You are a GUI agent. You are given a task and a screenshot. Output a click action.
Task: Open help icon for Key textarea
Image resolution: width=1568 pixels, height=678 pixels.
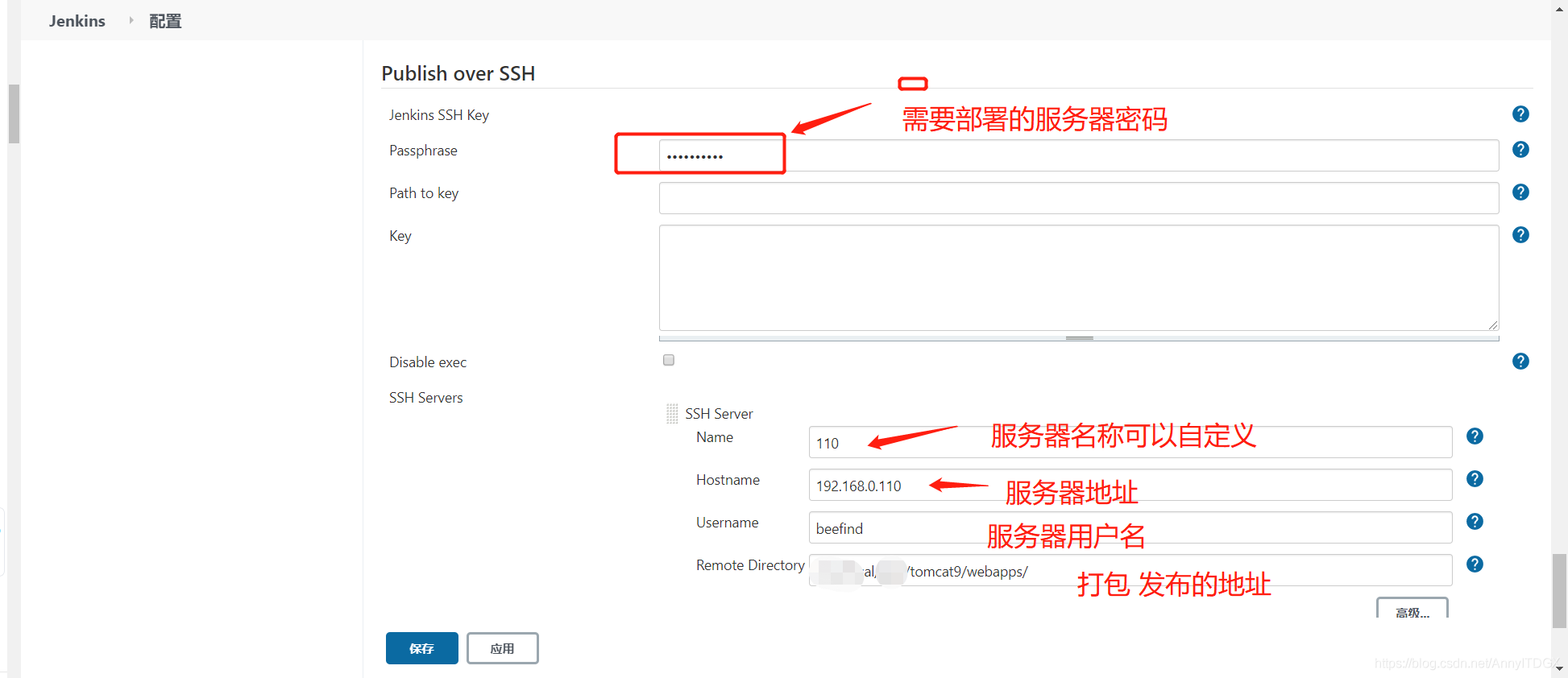[x=1520, y=235]
